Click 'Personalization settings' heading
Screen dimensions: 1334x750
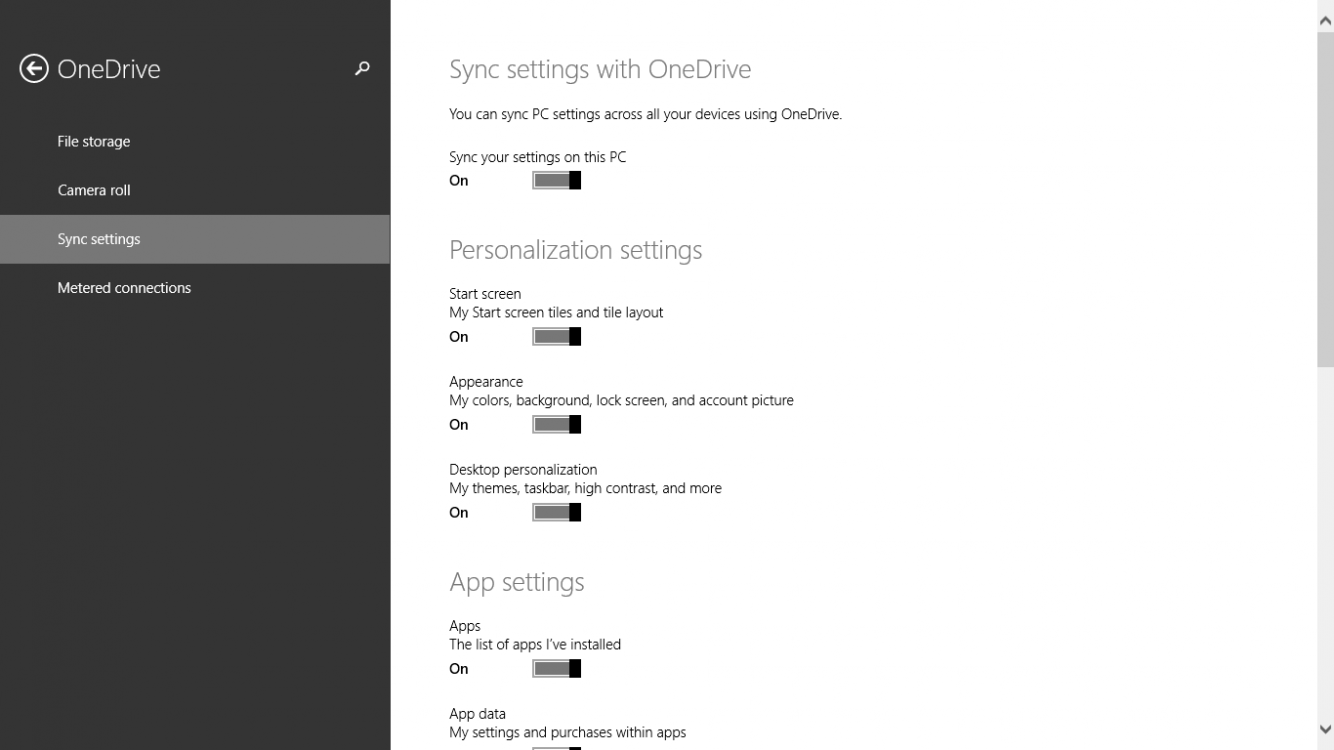click(576, 250)
